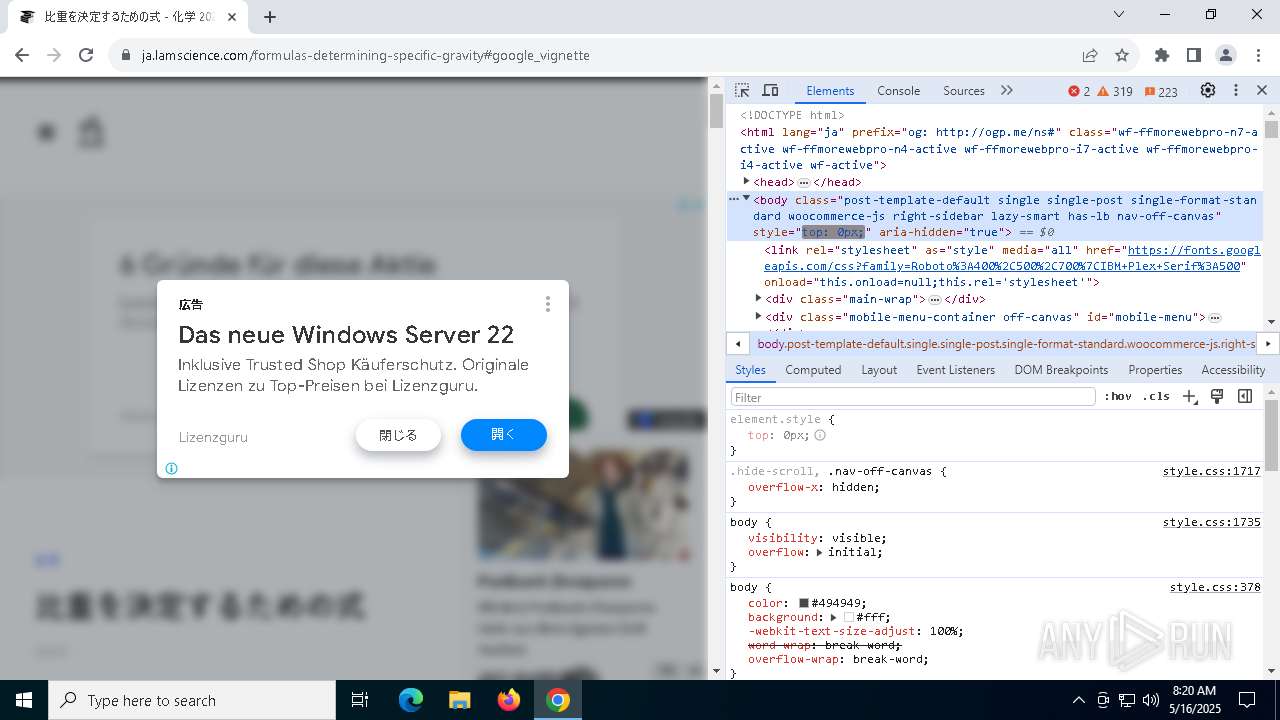
Task: Open DevTools settings gear
Action: (1208, 90)
